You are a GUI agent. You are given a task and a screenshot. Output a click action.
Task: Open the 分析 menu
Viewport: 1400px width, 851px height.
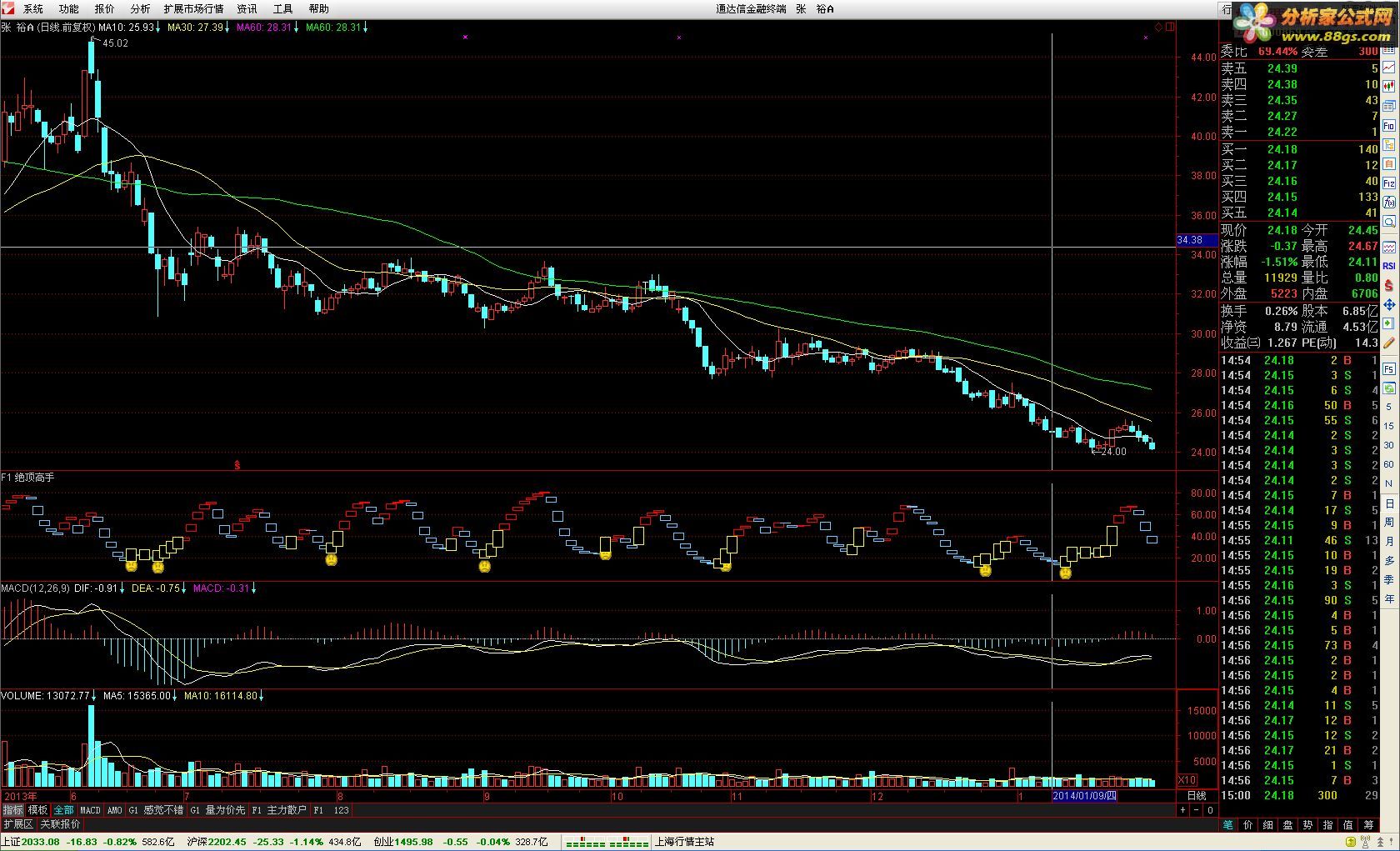coord(141,8)
